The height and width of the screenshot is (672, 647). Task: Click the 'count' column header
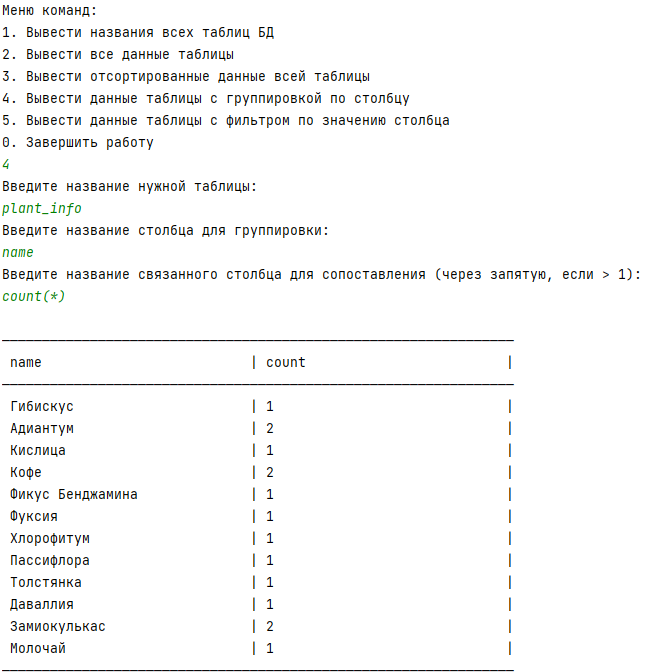(285, 363)
